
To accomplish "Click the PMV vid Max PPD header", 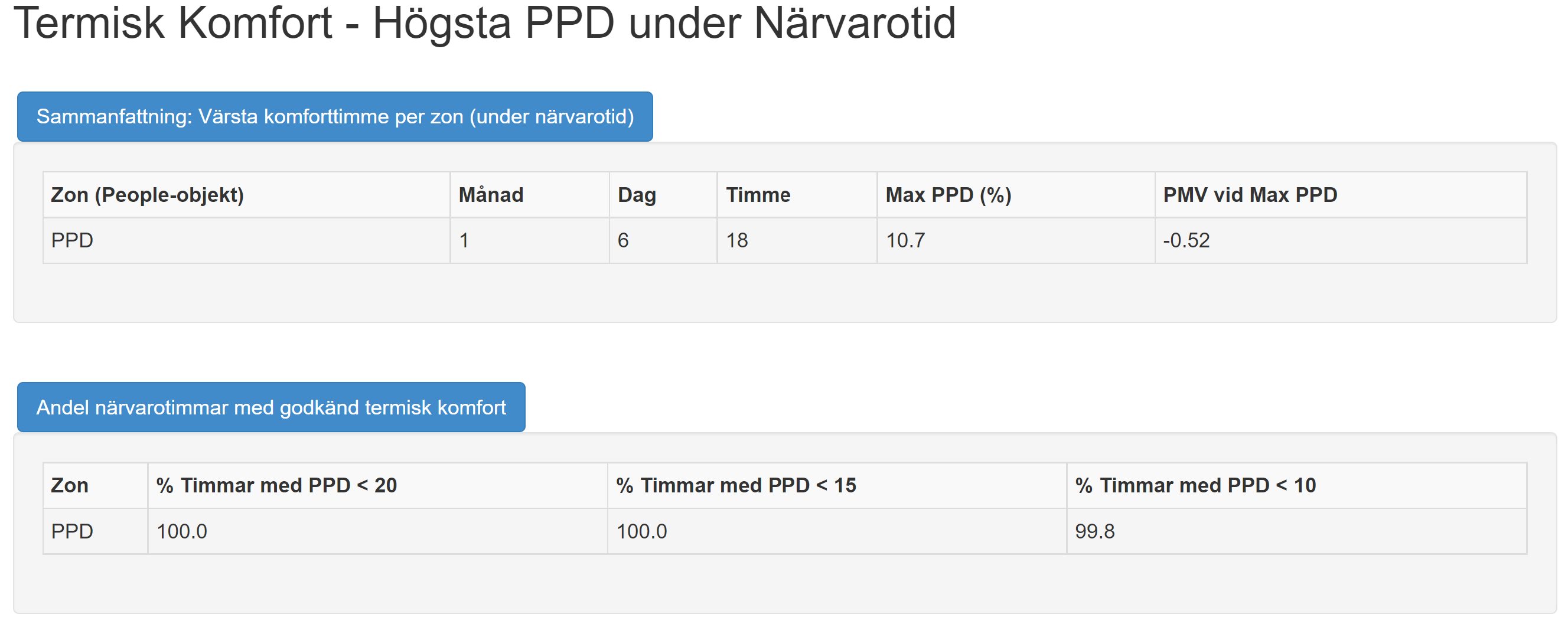I will (x=1250, y=195).
